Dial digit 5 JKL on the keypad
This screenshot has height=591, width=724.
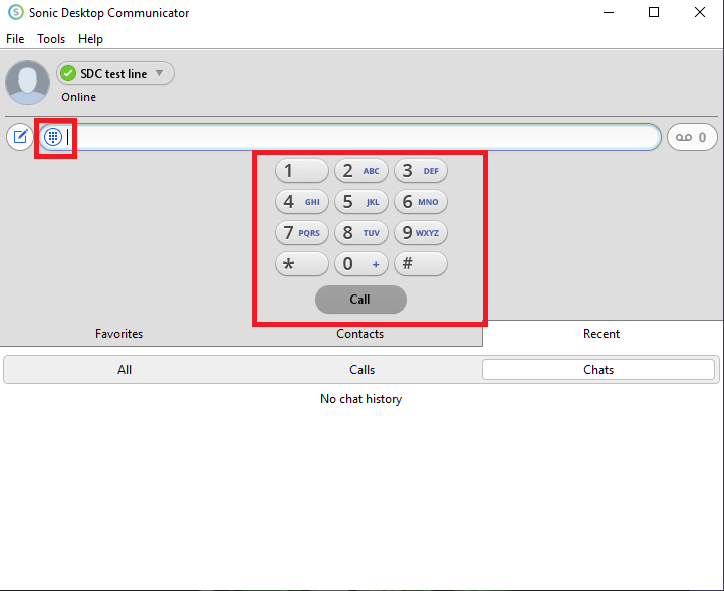coord(361,202)
